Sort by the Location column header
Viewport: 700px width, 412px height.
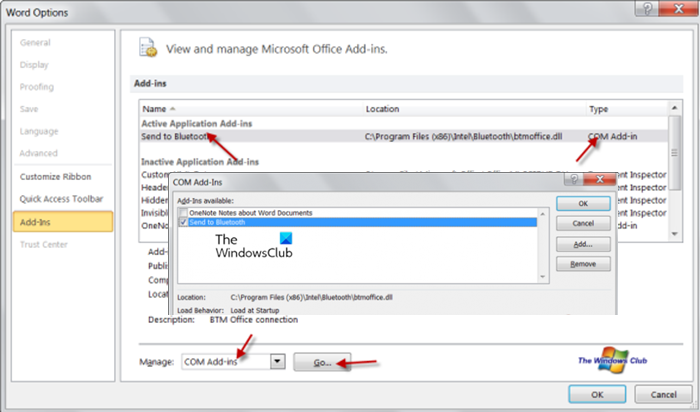pos(382,109)
